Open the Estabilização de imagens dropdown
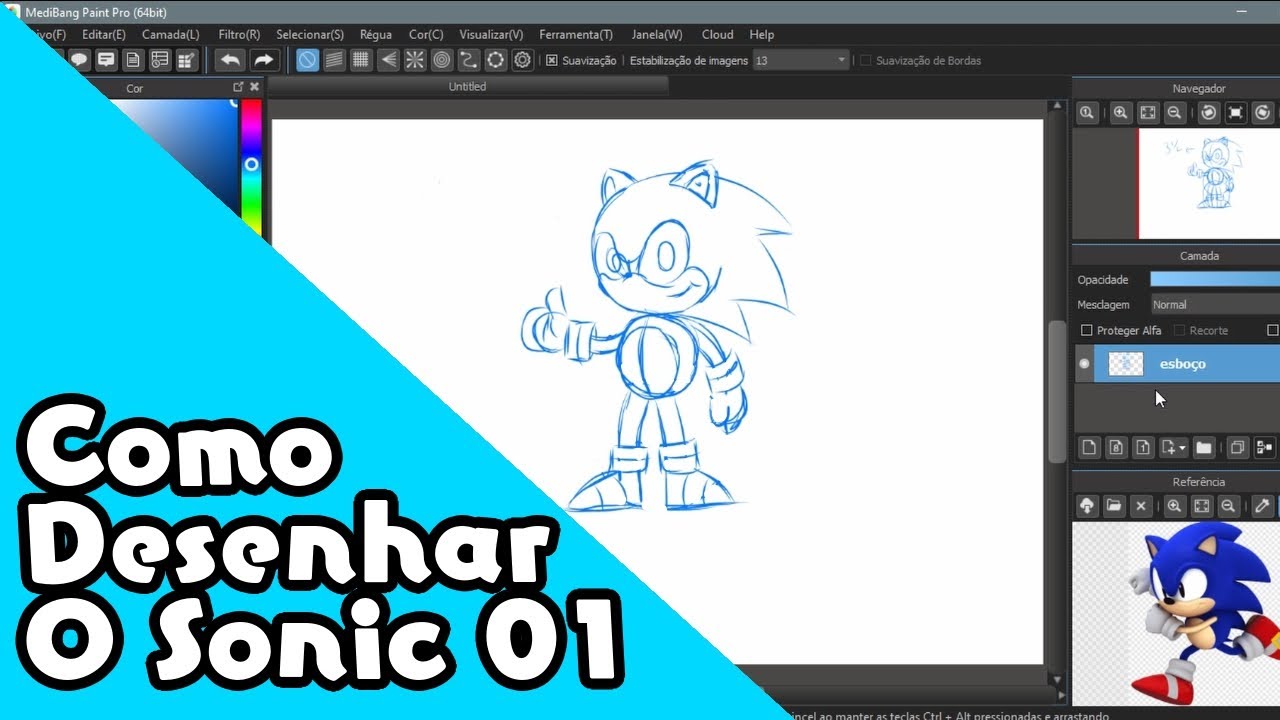 click(x=801, y=60)
